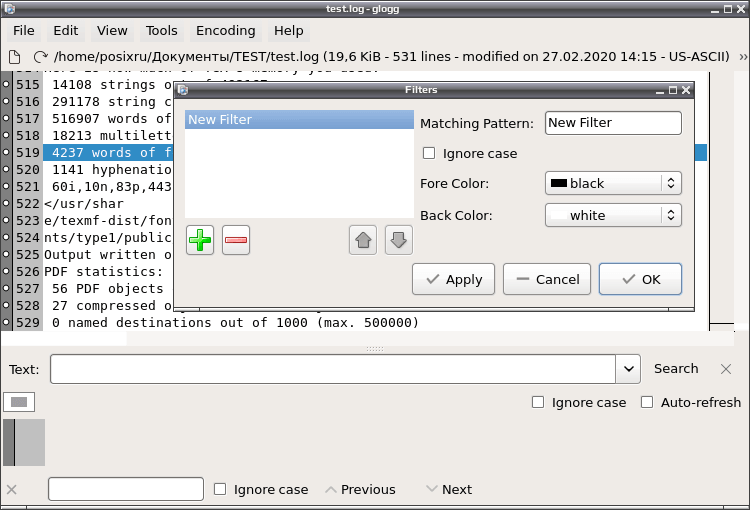Select log line 529 named destinations
The height and width of the screenshot is (510, 750).
232,322
